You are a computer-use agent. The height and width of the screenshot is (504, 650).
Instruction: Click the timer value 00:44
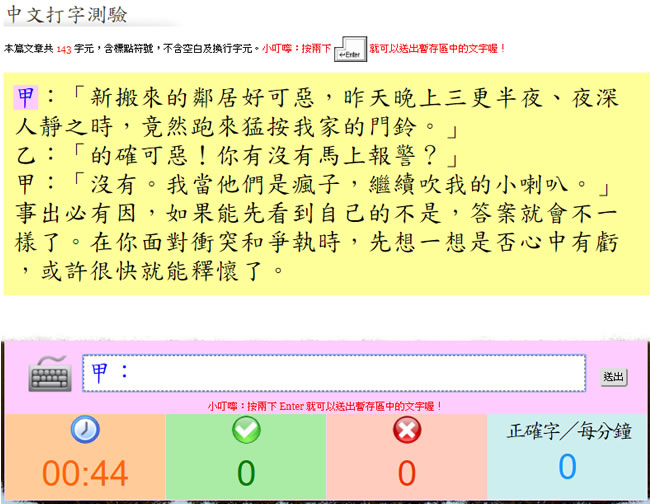[x=85, y=473]
